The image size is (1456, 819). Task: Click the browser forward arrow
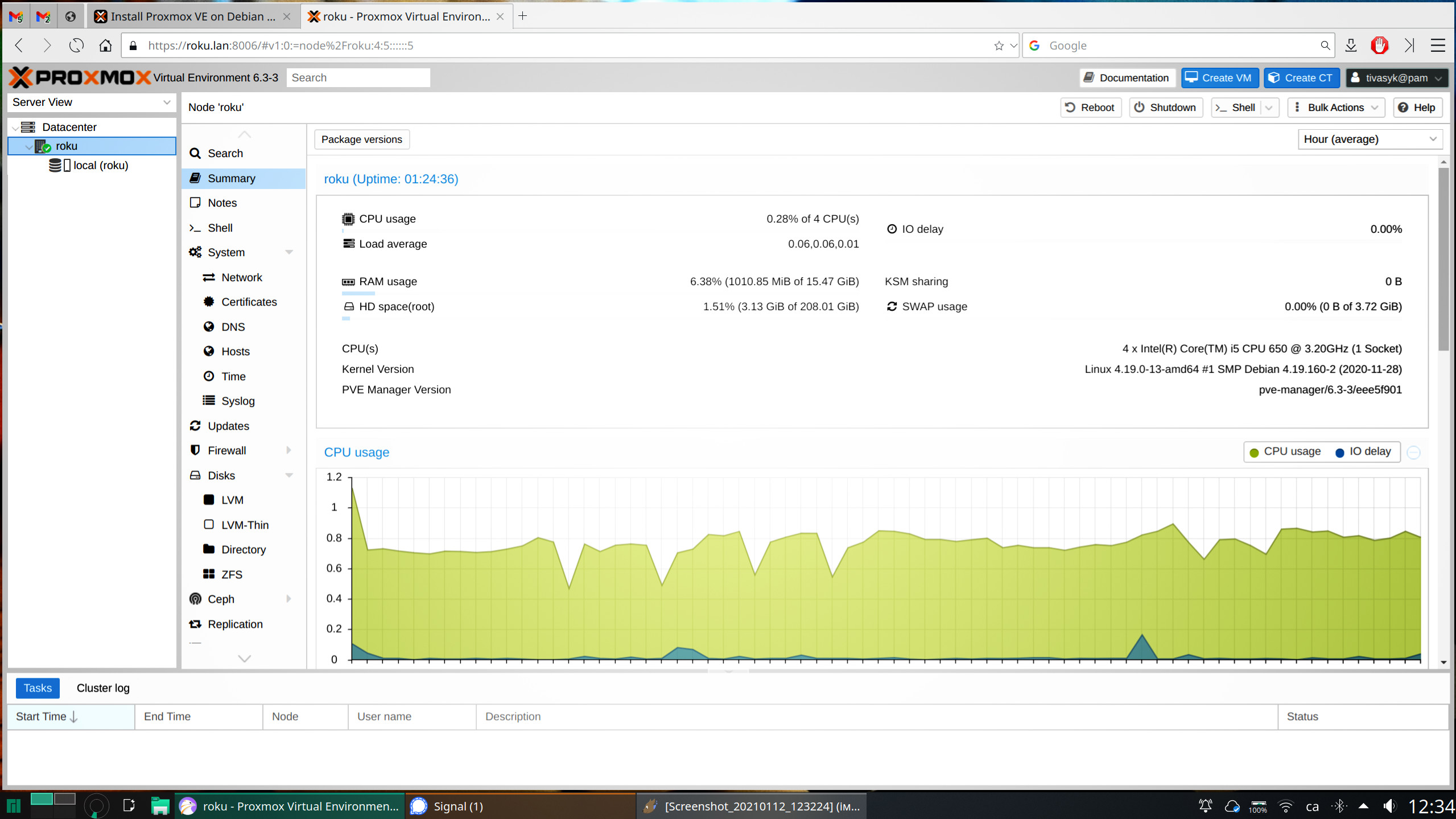(x=47, y=46)
